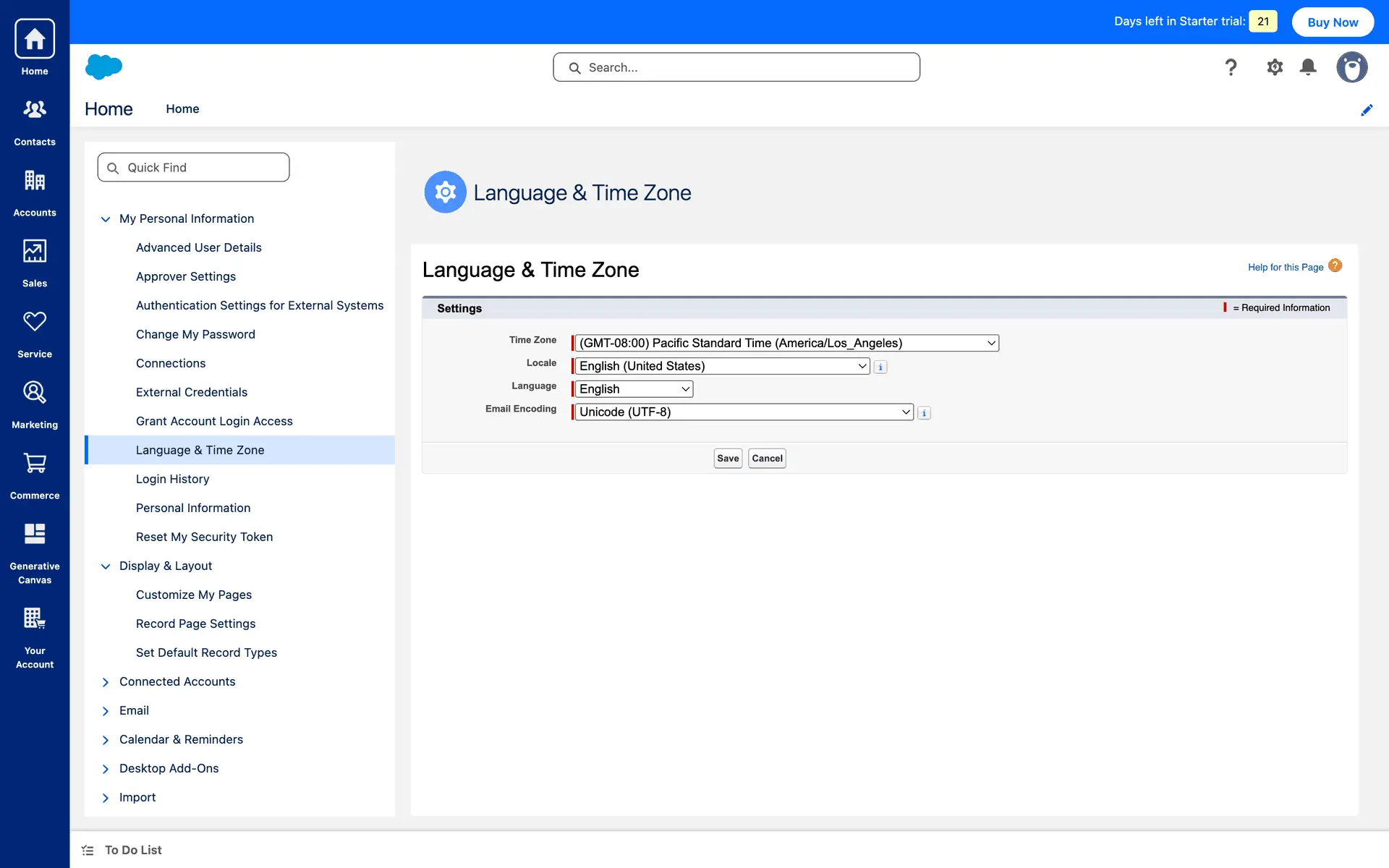Open the Email Encoding dropdown

tap(744, 412)
